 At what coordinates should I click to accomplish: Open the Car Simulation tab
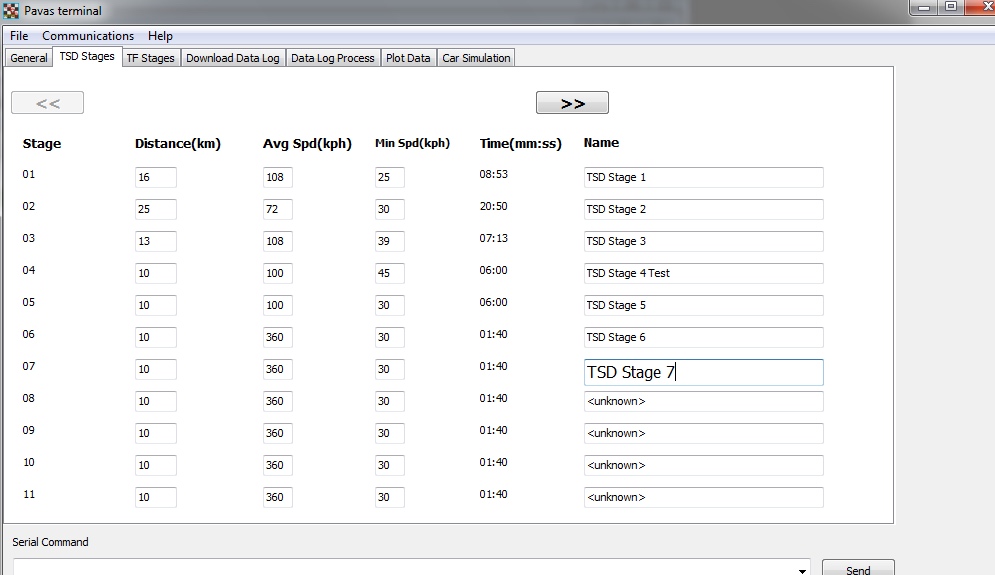coord(476,58)
